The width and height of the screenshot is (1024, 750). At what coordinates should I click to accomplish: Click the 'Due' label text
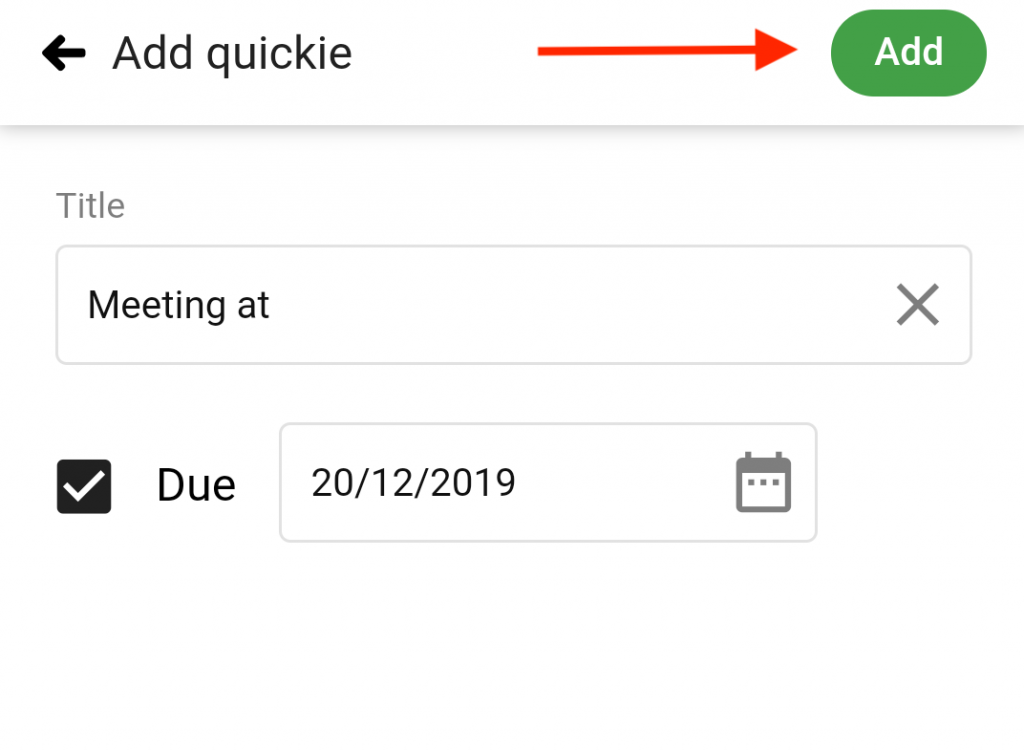click(195, 485)
